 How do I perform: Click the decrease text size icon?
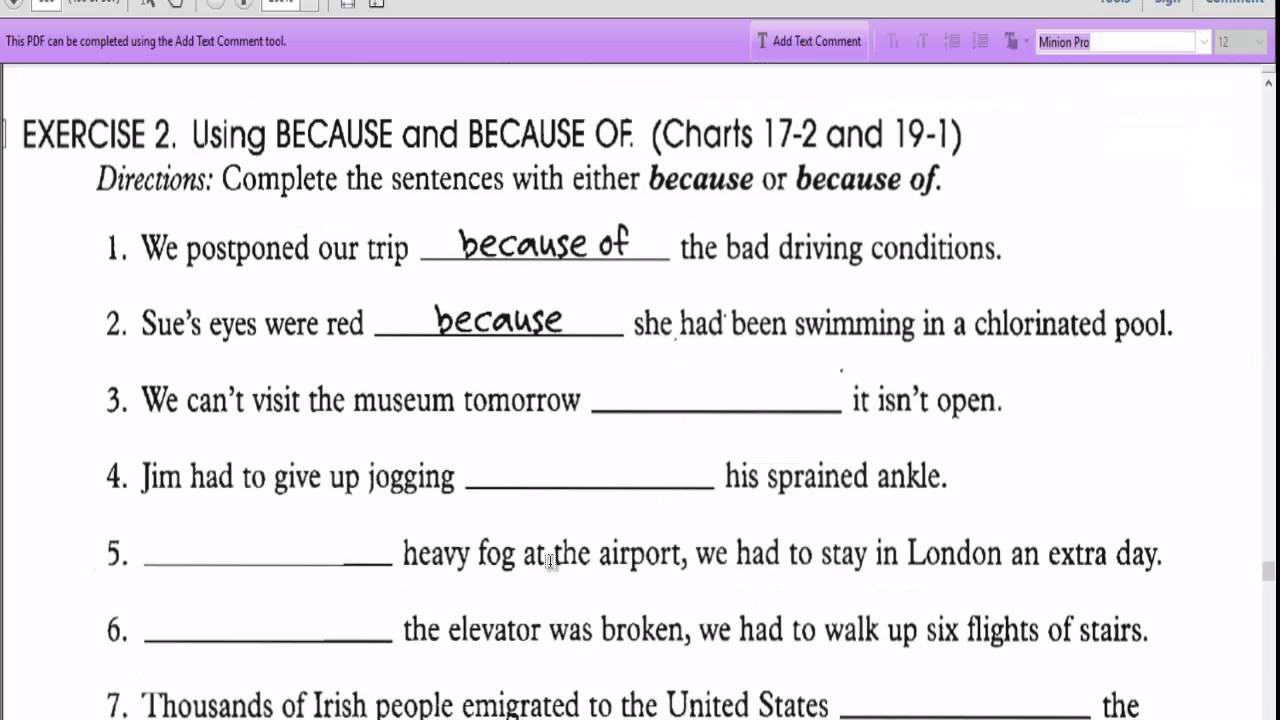(x=893, y=41)
